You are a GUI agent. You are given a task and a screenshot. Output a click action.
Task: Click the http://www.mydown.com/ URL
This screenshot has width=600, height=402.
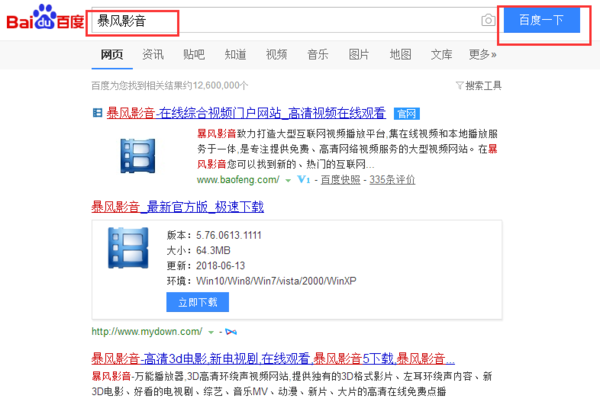pos(147,332)
